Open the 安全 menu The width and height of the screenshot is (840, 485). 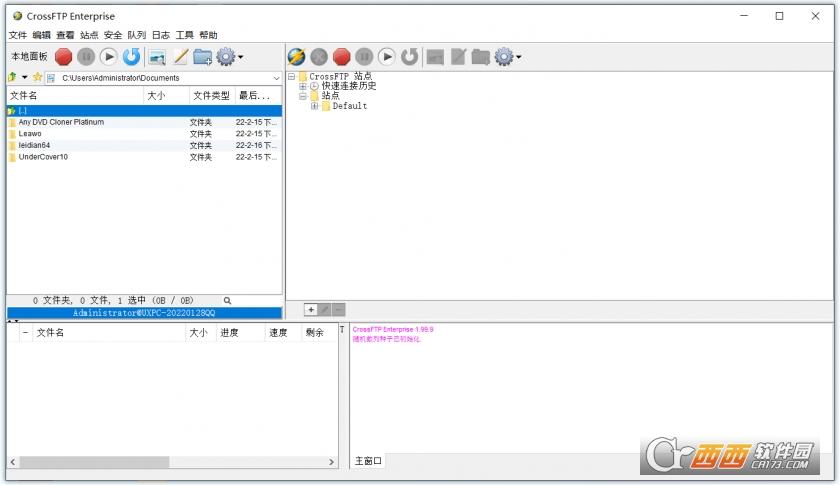coord(113,35)
